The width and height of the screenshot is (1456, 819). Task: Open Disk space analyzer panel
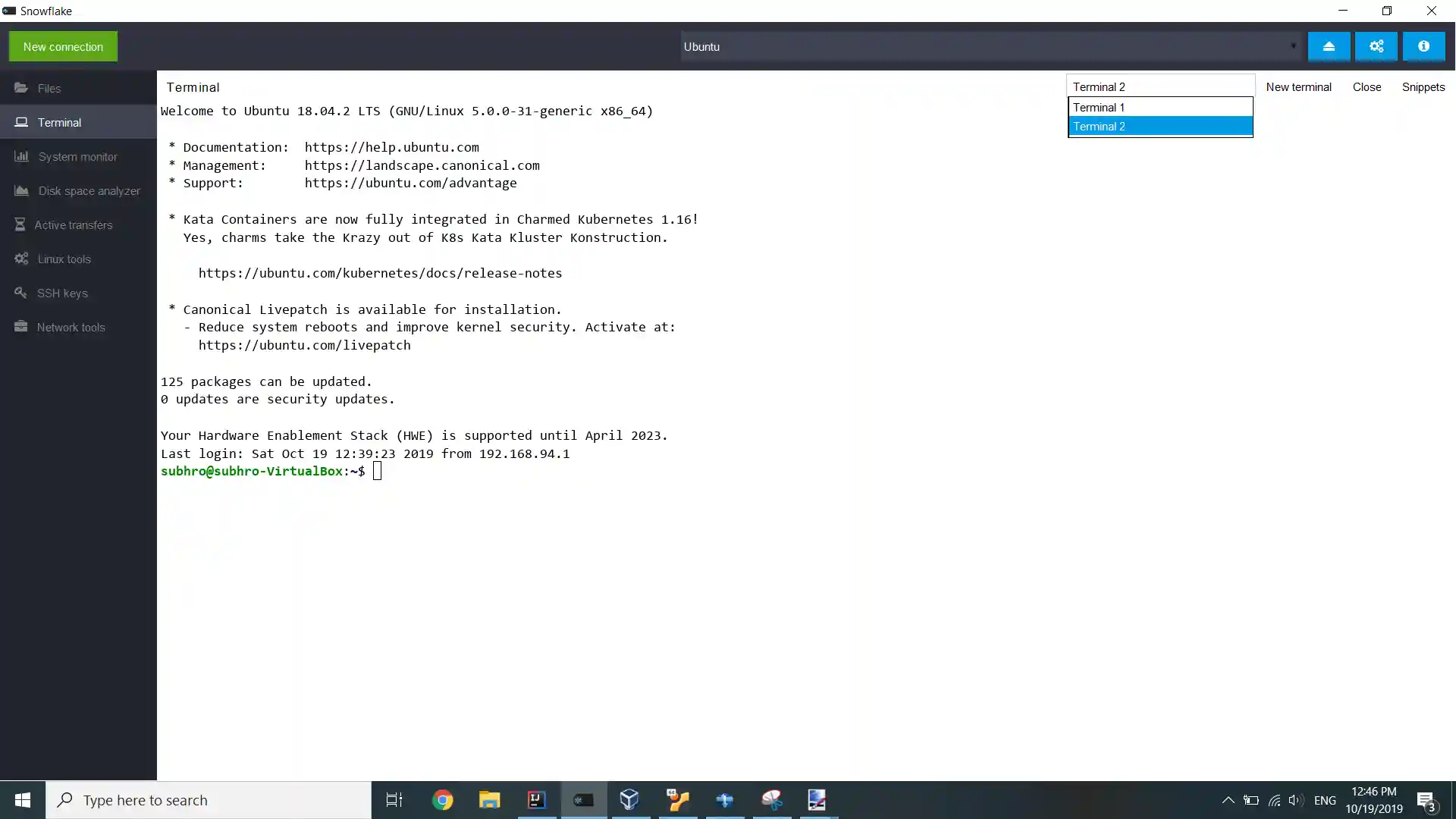coord(89,191)
